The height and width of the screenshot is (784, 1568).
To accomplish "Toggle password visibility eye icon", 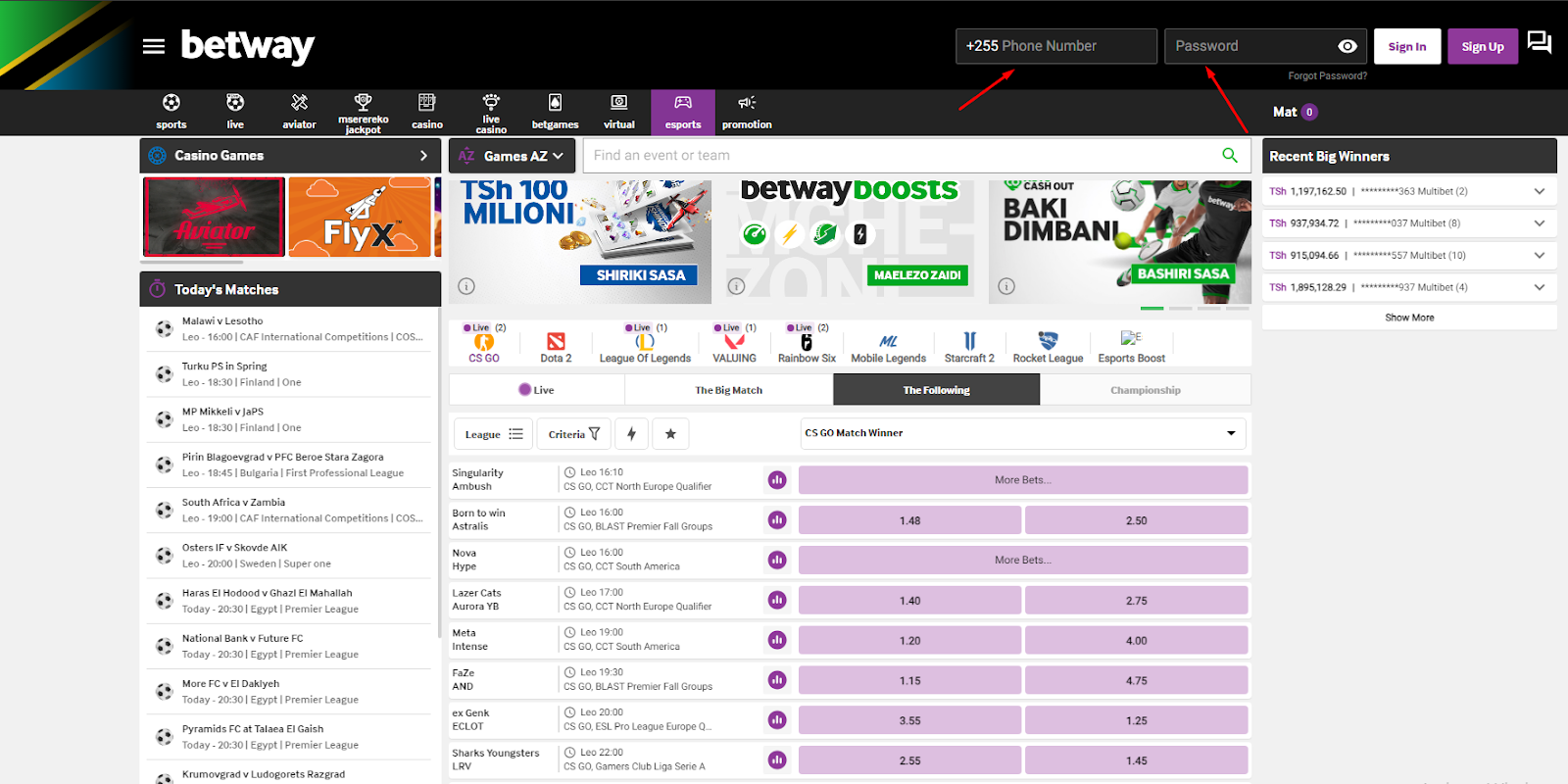I will [1347, 46].
